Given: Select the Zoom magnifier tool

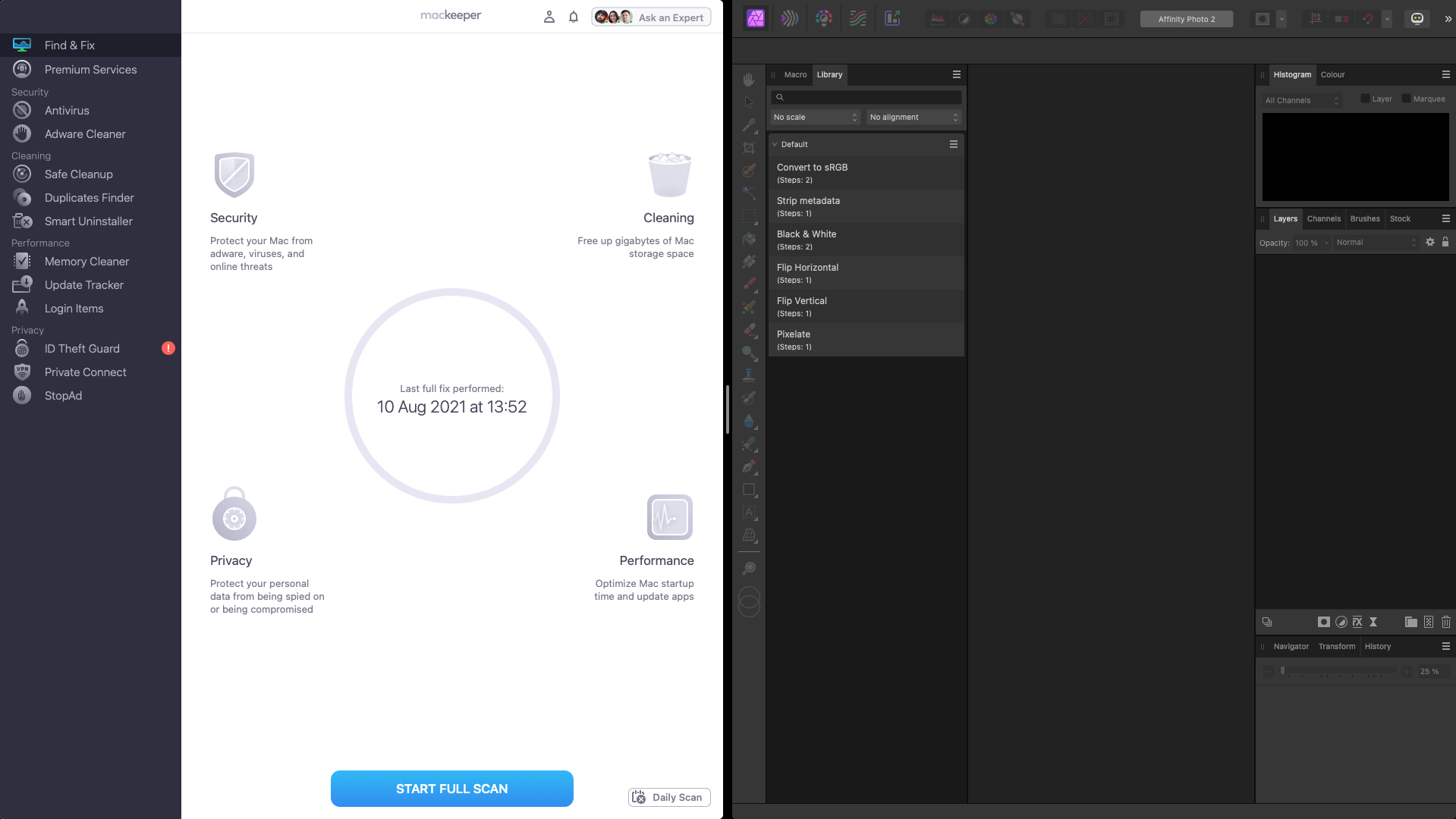Looking at the screenshot, I should point(749,568).
